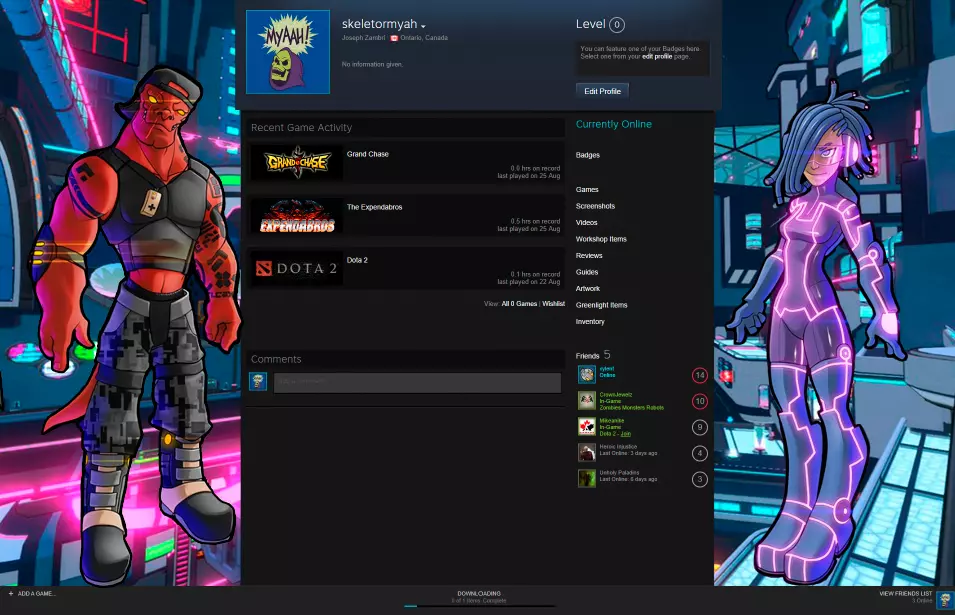955x615 pixels.
Task: Open Screenshots in profile sidebar
Action: (x=595, y=206)
